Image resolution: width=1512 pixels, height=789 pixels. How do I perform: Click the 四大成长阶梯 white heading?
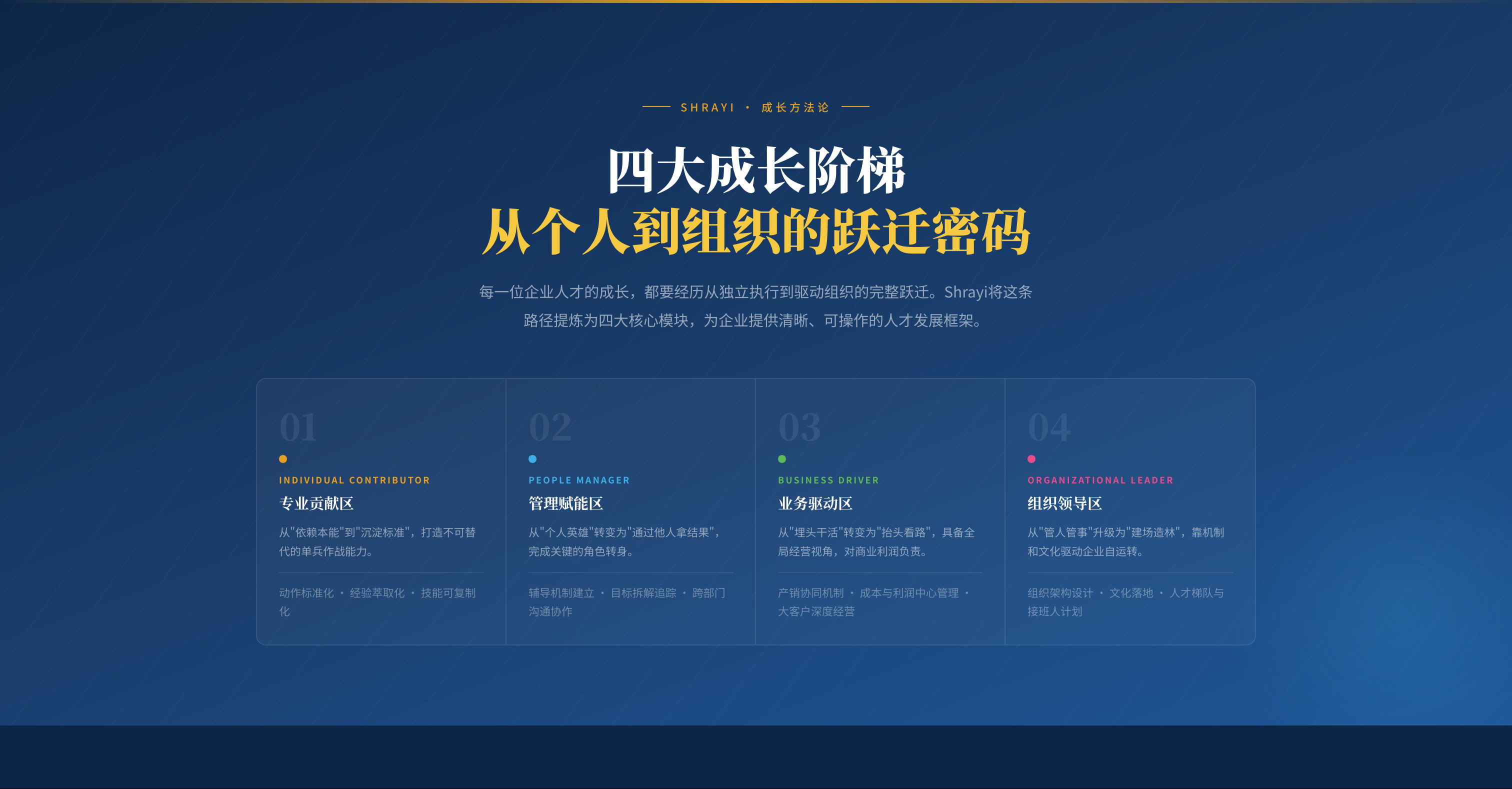coord(756,171)
